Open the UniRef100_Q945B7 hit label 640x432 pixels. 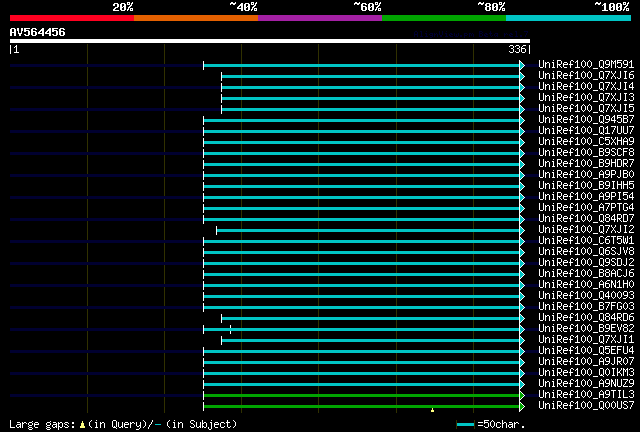pyautogui.click(x=586, y=120)
